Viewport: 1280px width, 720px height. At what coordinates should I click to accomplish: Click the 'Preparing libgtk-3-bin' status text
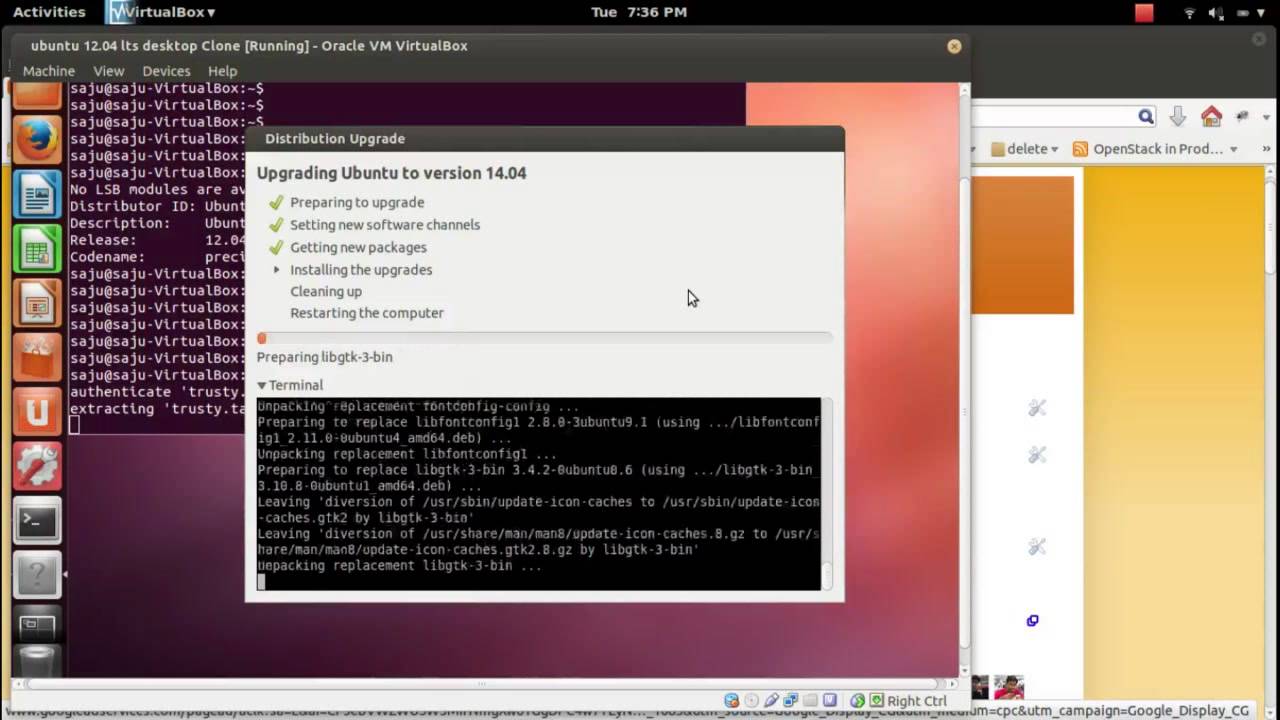[x=325, y=357]
